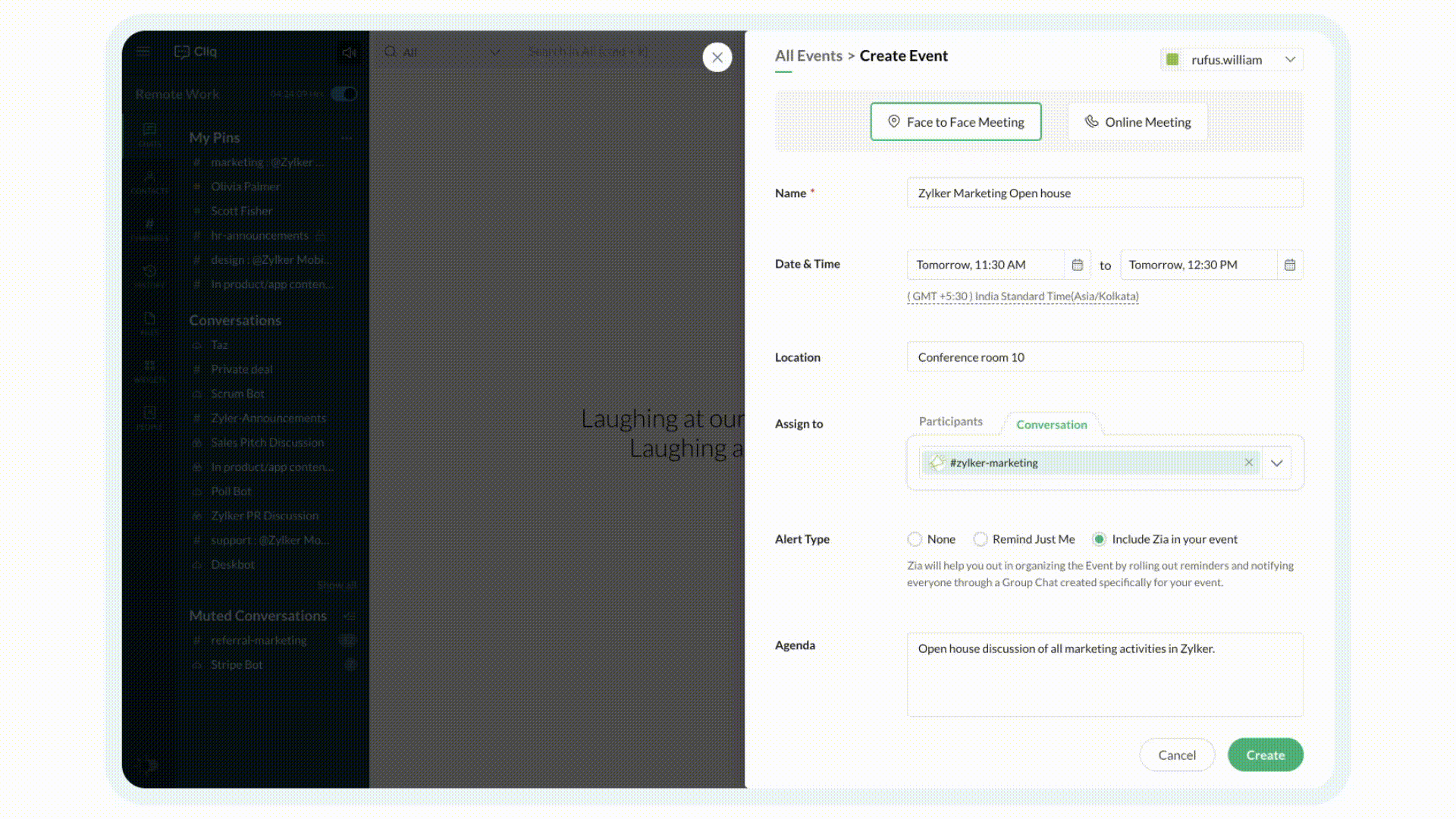Click the Location input field
Screen dimensions: 1456x819
1104,357
